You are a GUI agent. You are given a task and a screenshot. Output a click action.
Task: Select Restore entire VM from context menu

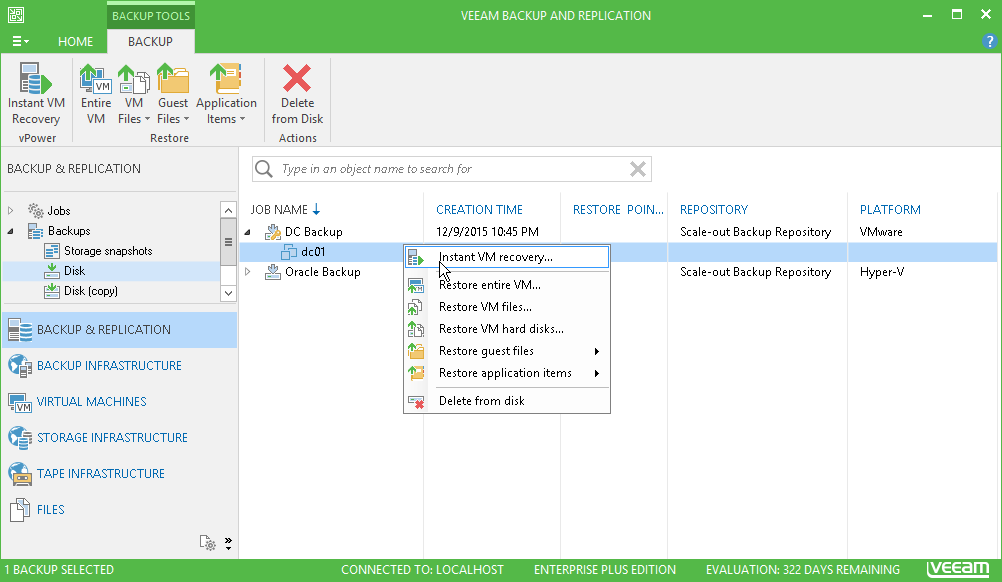[489, 285]
